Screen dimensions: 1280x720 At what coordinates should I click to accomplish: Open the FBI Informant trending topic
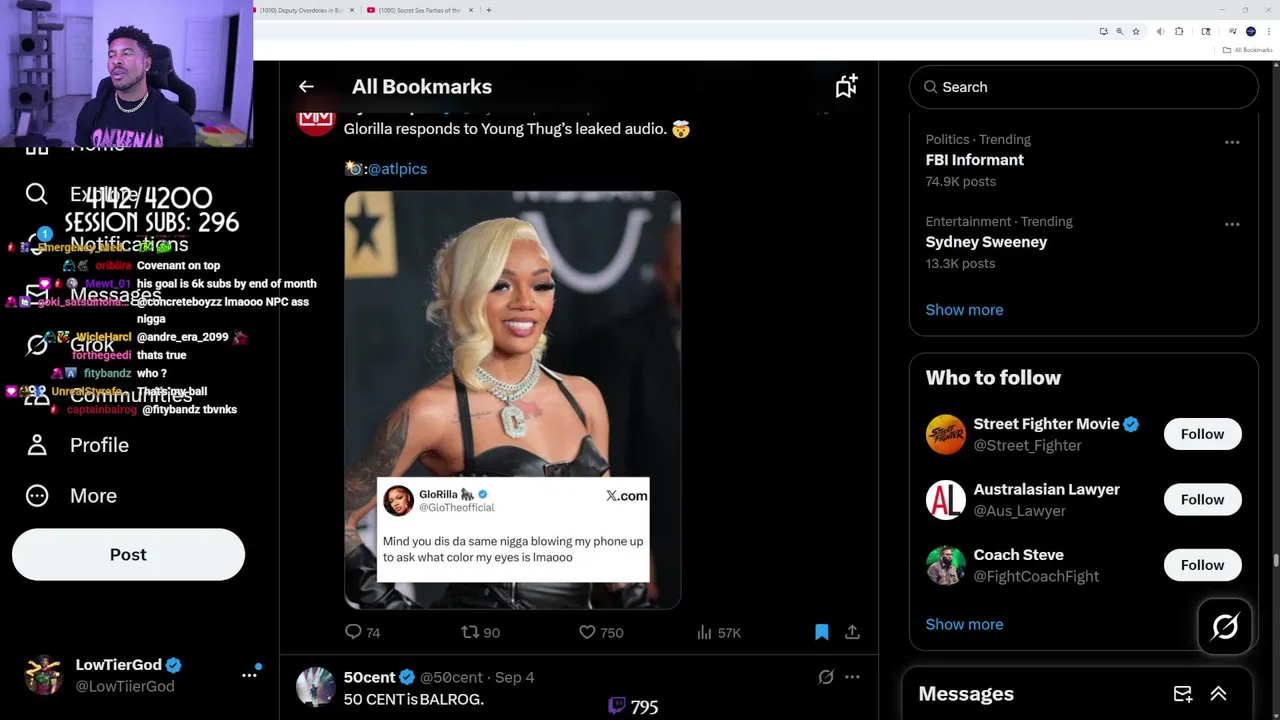coord(974,160)
